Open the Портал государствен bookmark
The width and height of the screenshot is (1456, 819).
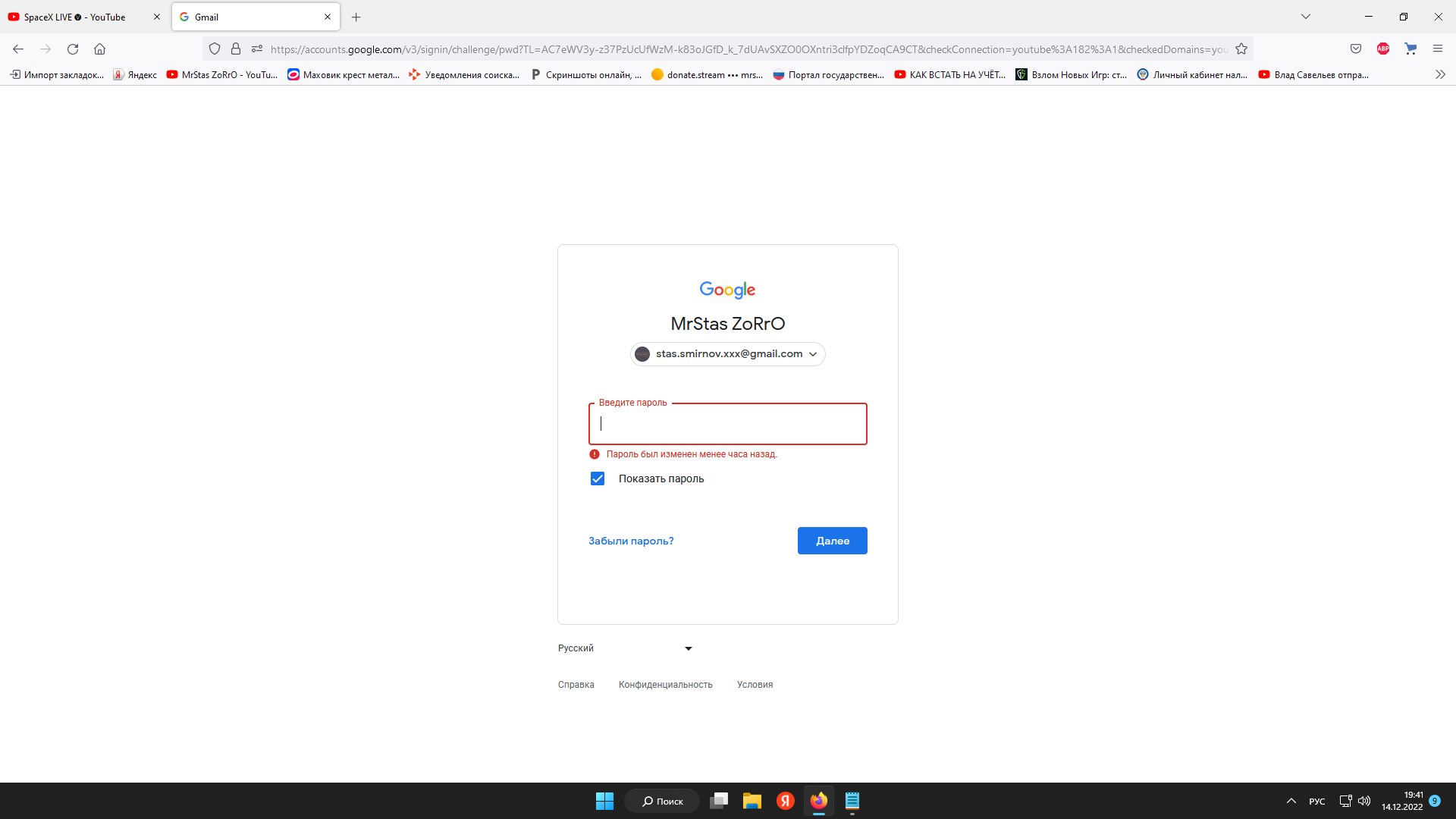coord(829,74)
